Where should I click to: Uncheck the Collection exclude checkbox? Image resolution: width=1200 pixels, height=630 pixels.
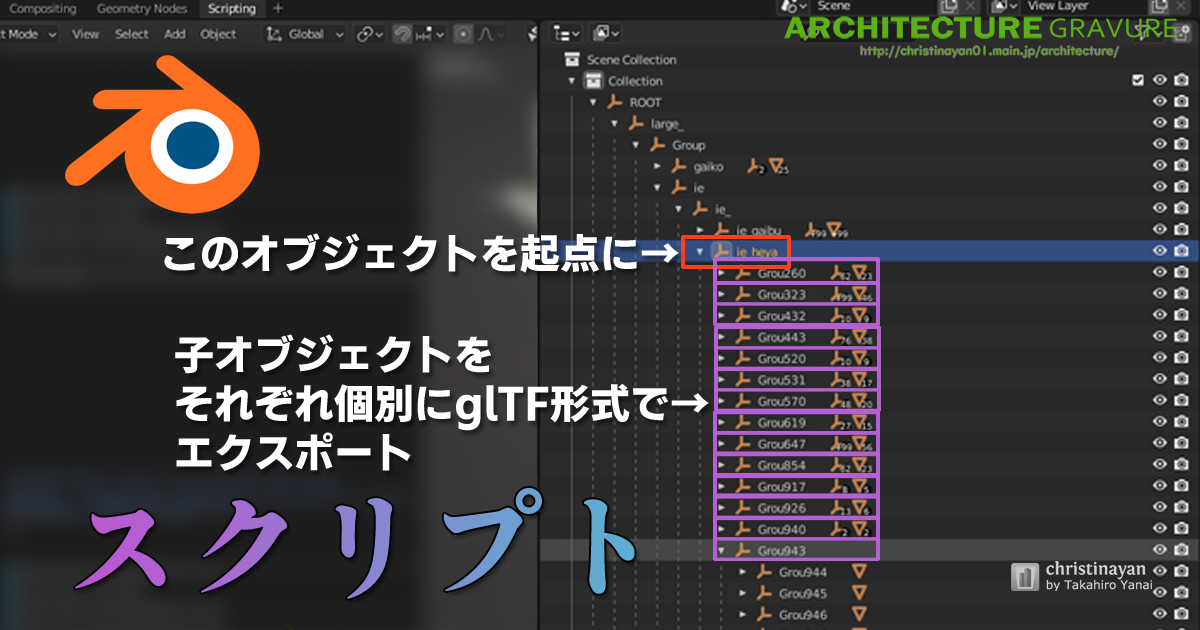click(x=1137, y=81)
